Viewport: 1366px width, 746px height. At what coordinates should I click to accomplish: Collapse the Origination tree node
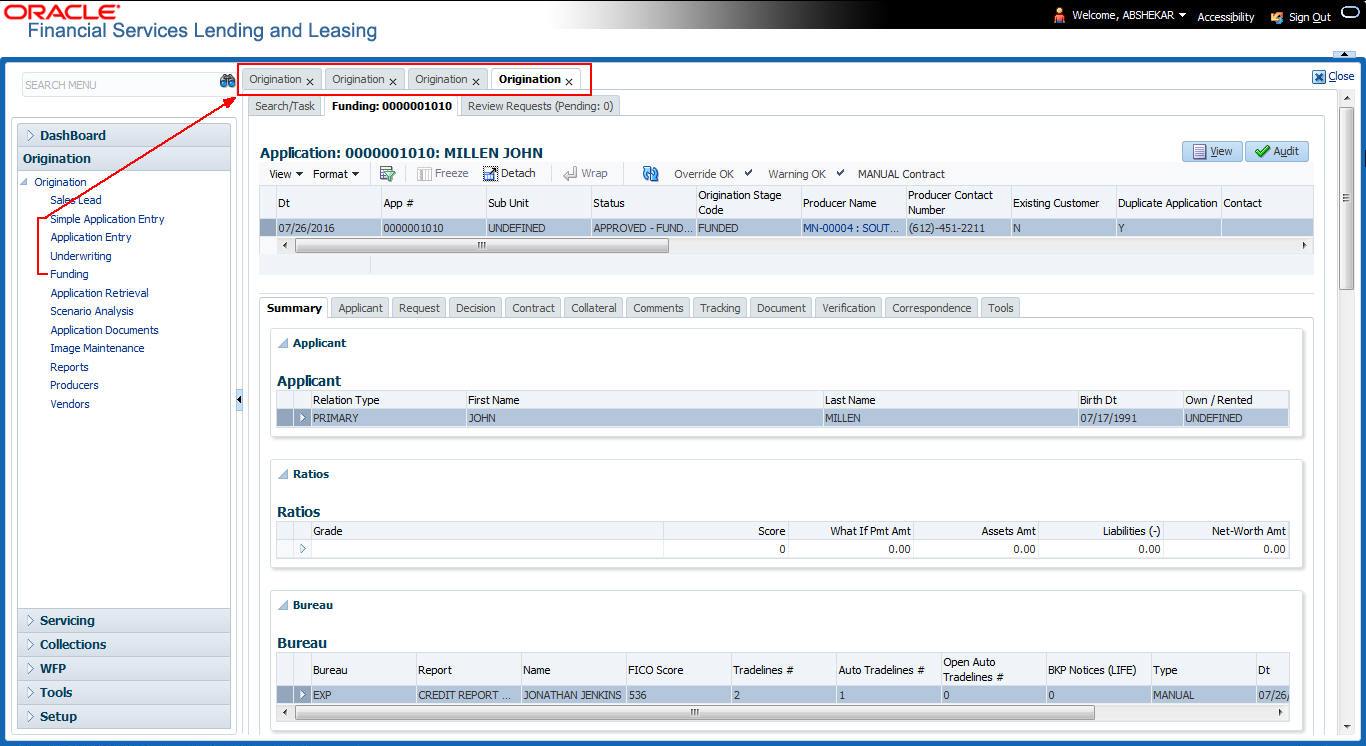(x=25, y=182)
